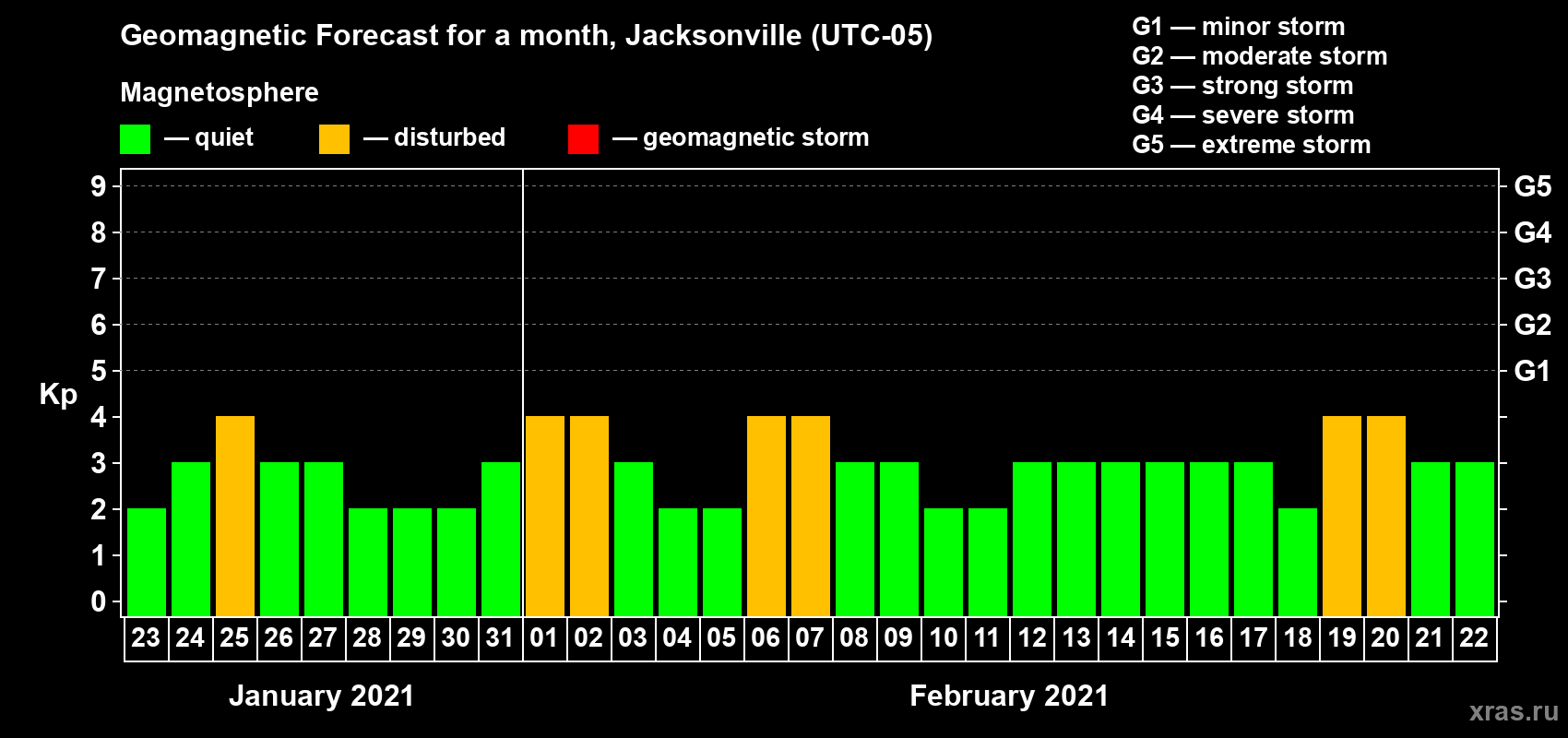Click date label 16 on the axis
The image size is (1568, 738).
click(x=1209, y=637)
